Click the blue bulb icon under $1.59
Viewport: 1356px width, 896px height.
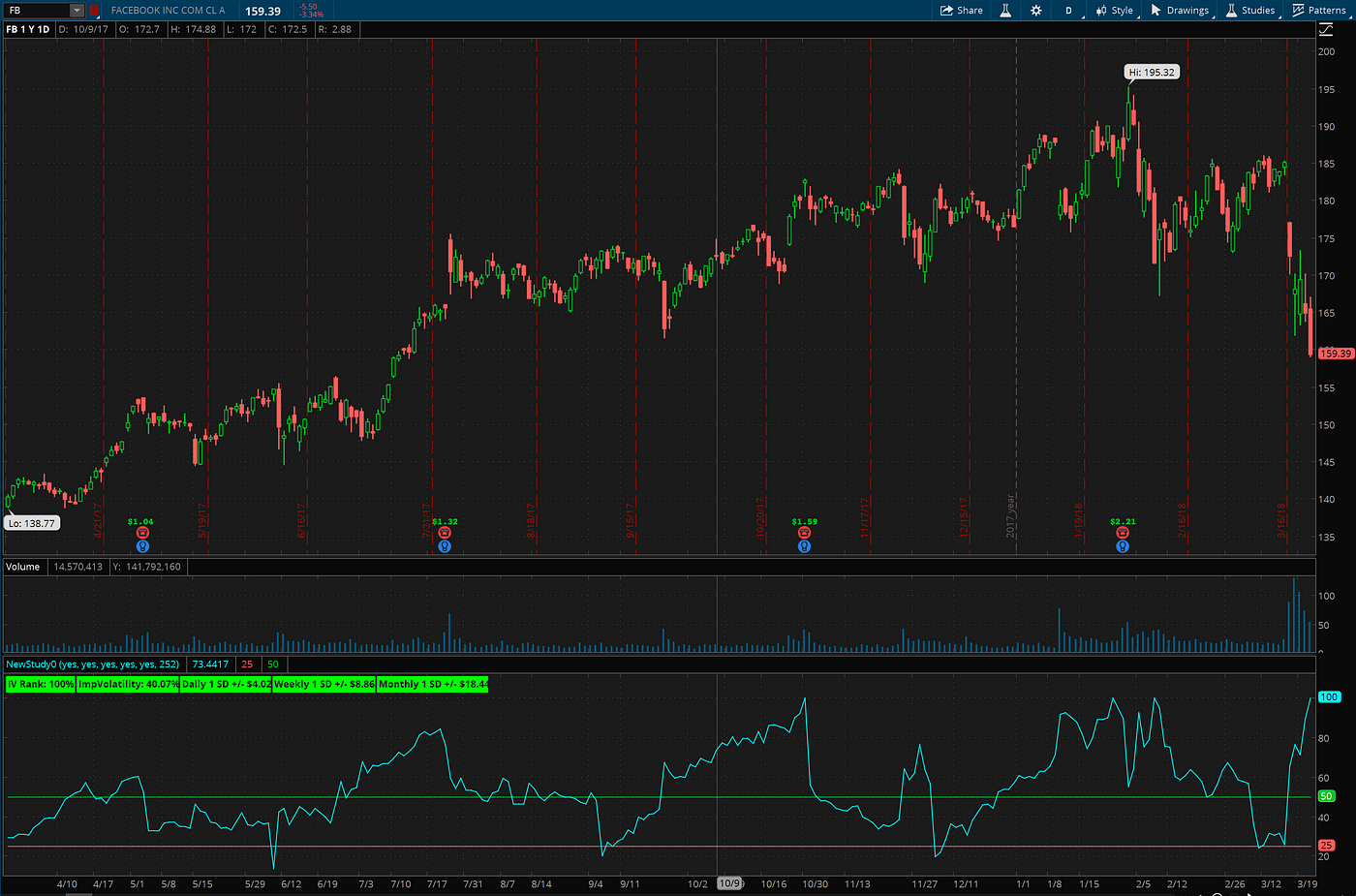pos(804,546)
